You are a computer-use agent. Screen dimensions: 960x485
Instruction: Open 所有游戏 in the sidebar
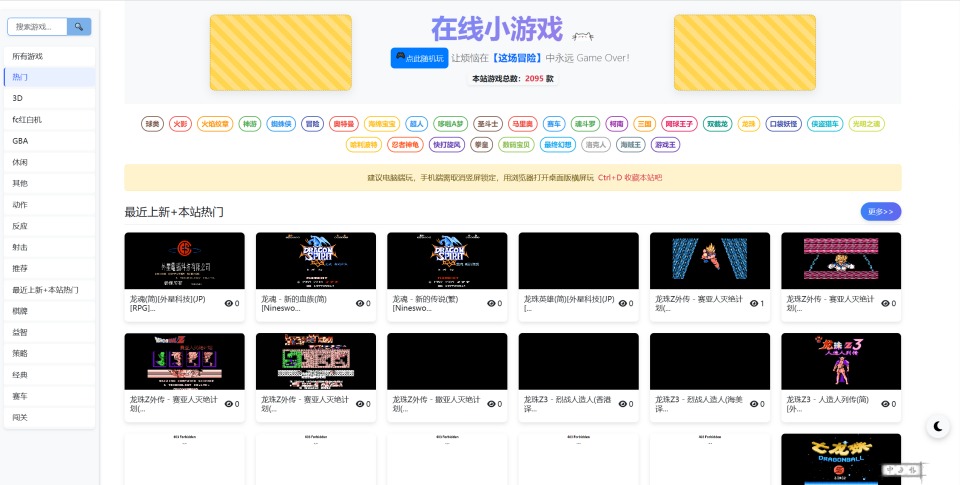50,56
